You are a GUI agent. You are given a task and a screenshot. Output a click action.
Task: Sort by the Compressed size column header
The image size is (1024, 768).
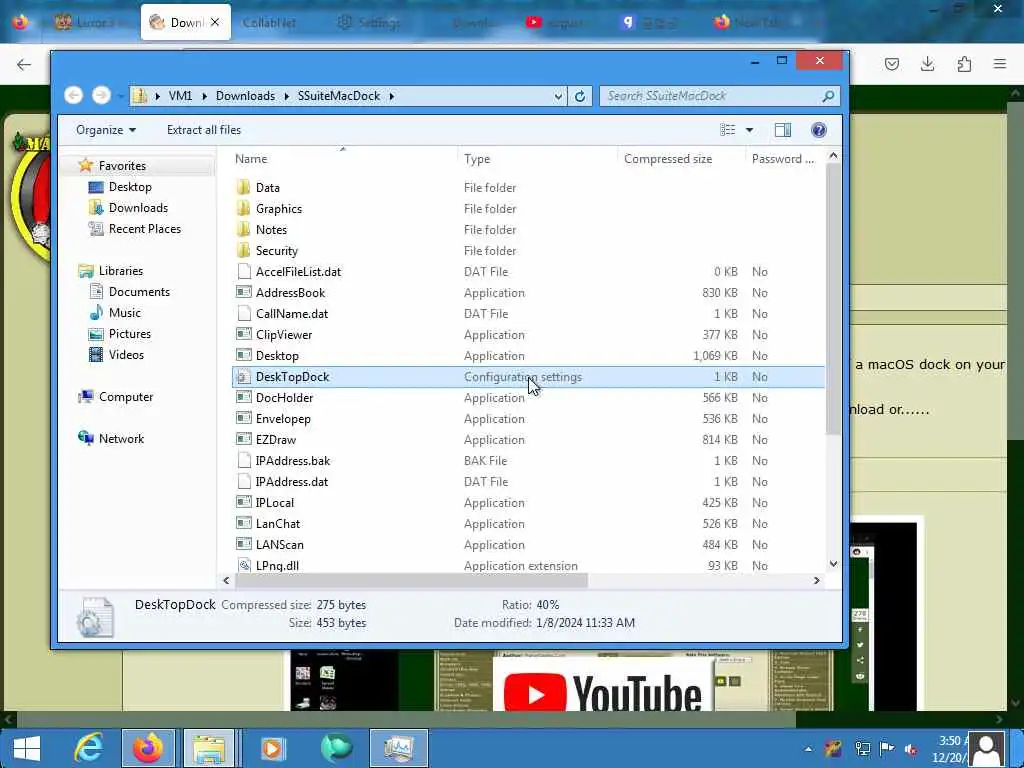(x=667, y=159)
